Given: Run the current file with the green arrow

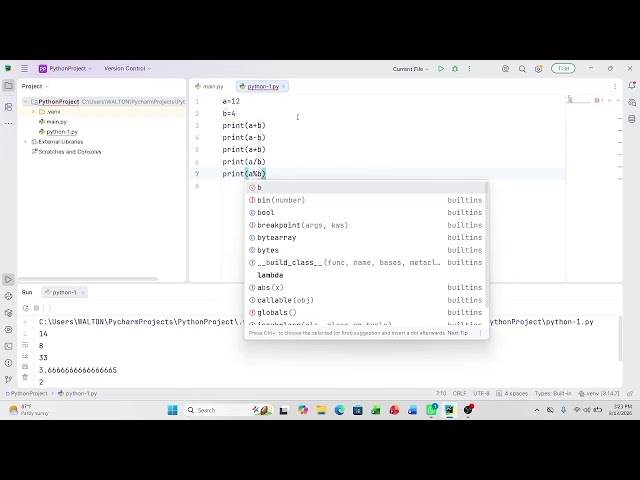Looking at the screenshot, I should (441, 69).
